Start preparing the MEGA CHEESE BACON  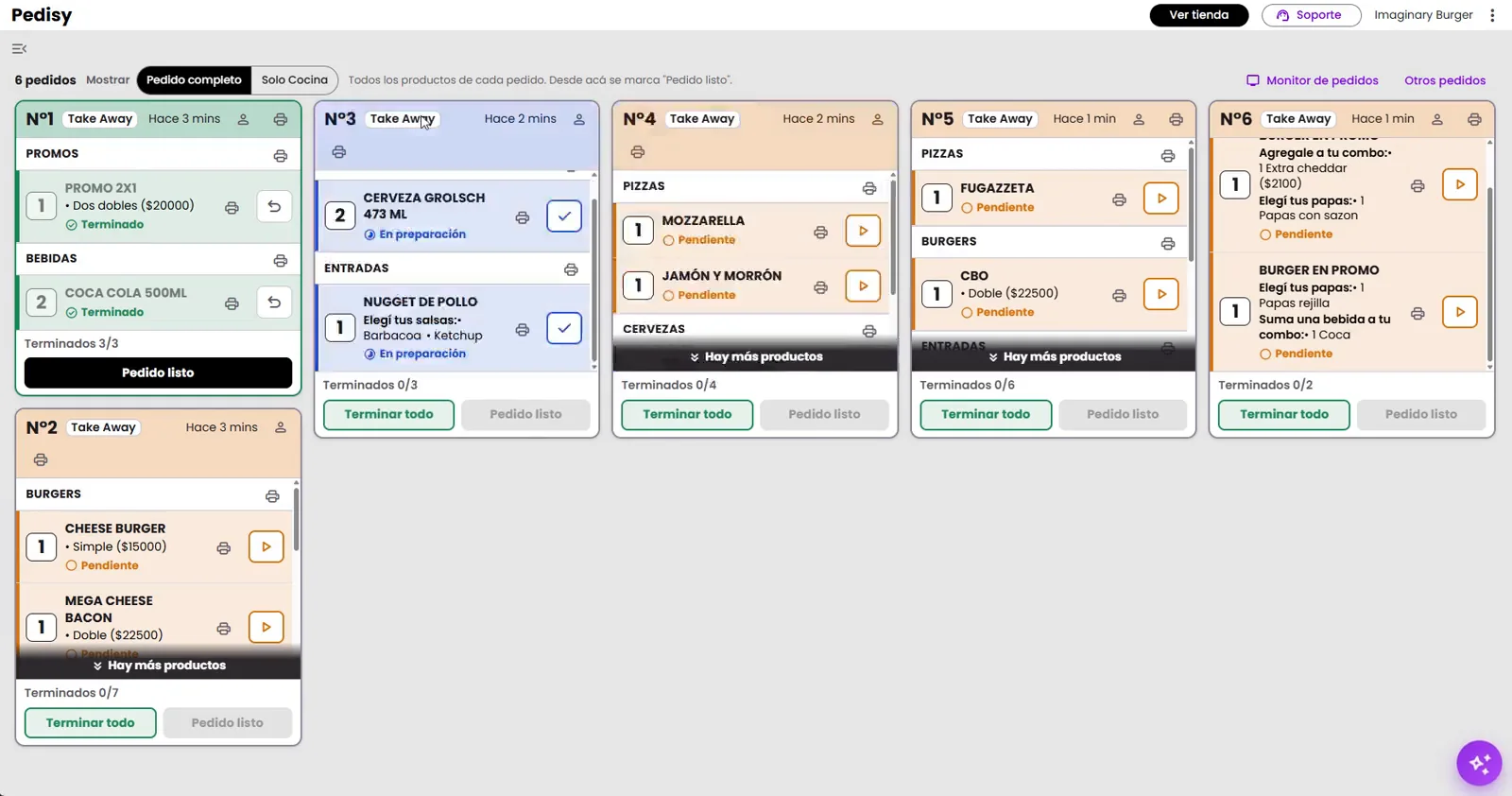point(266,627)
